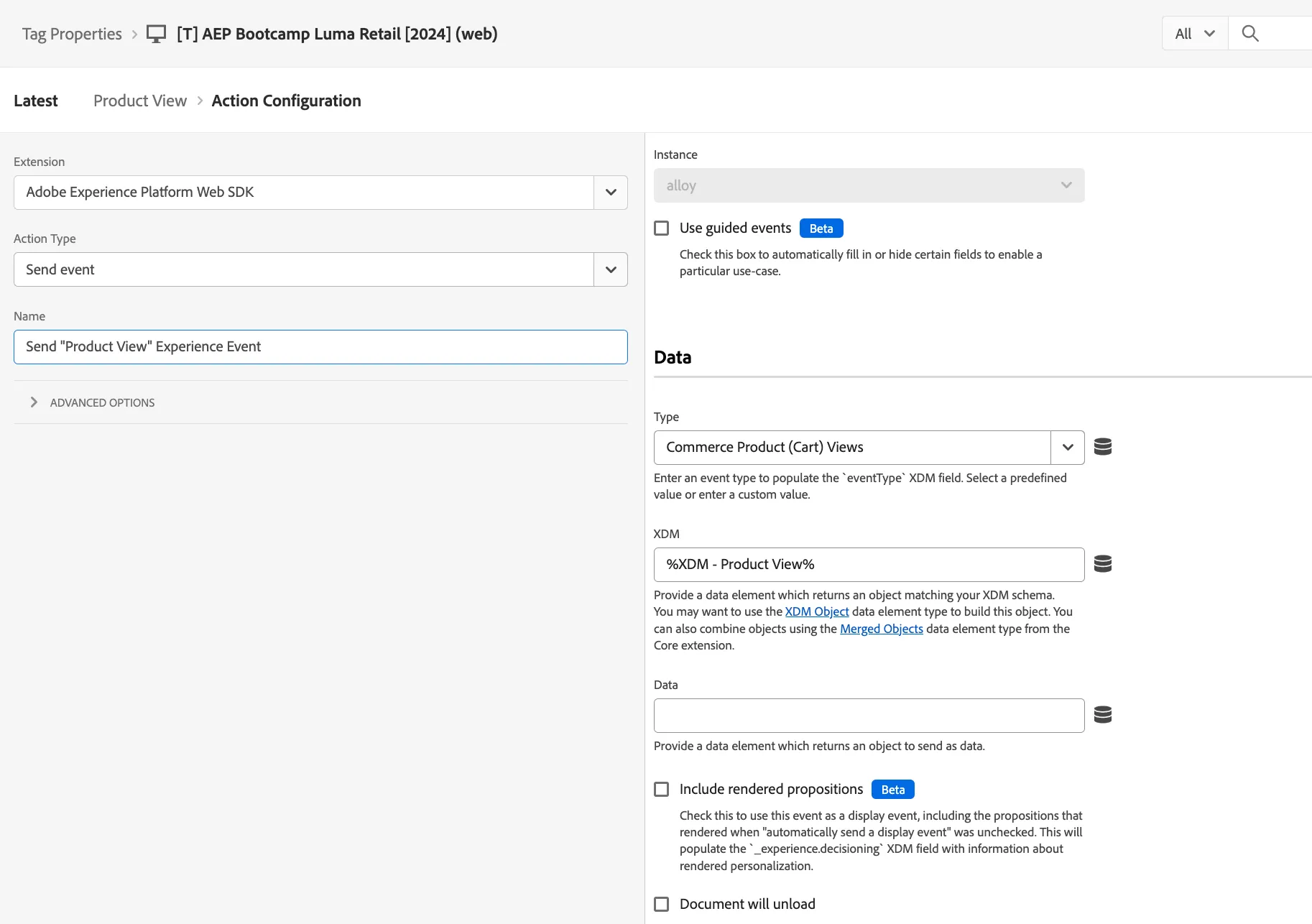Click the Beta badge next to guided events
Screen dimensions: 1312x924
[821, 228]
